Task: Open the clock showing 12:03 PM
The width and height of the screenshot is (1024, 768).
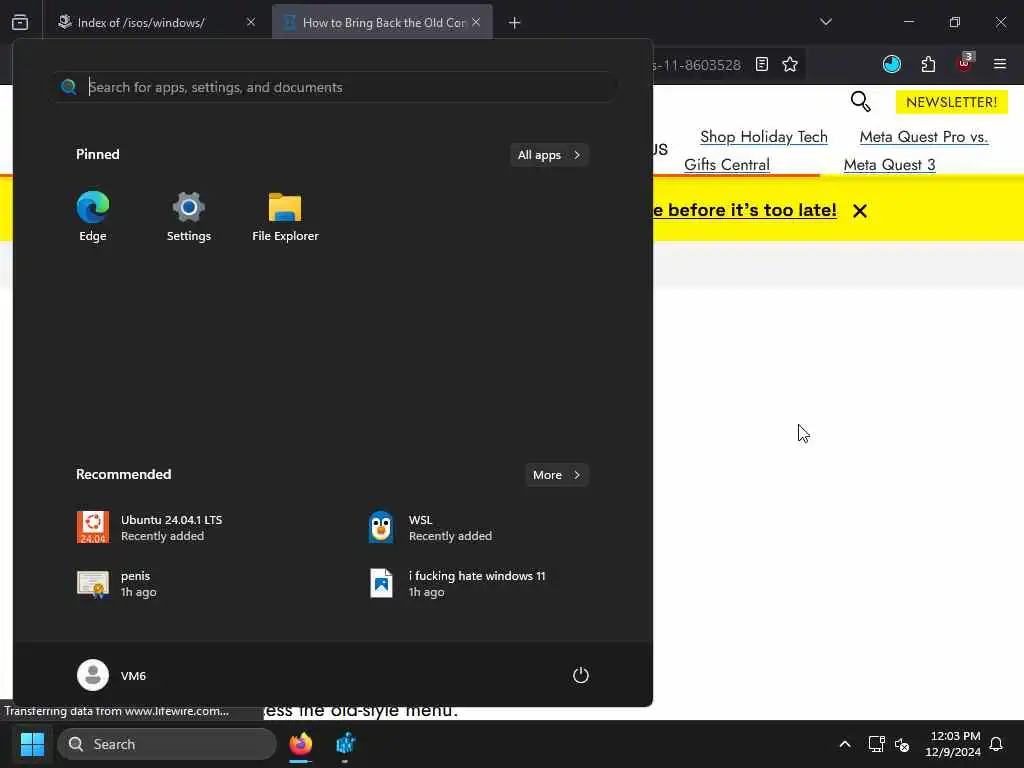Action: [953, 744]
